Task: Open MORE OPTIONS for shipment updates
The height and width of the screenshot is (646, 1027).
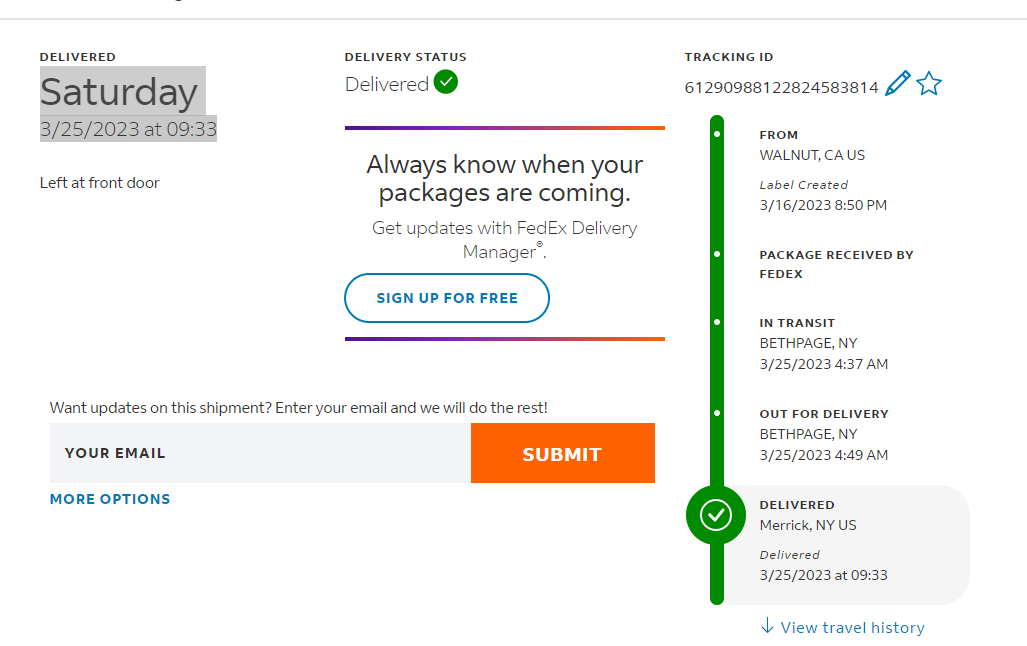Action: (110, 499)
